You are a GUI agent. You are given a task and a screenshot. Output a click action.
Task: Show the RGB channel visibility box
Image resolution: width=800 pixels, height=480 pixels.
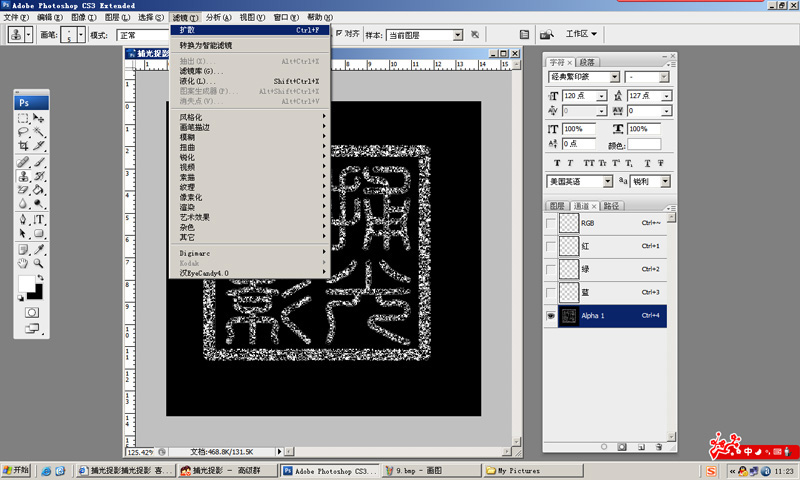551,223
